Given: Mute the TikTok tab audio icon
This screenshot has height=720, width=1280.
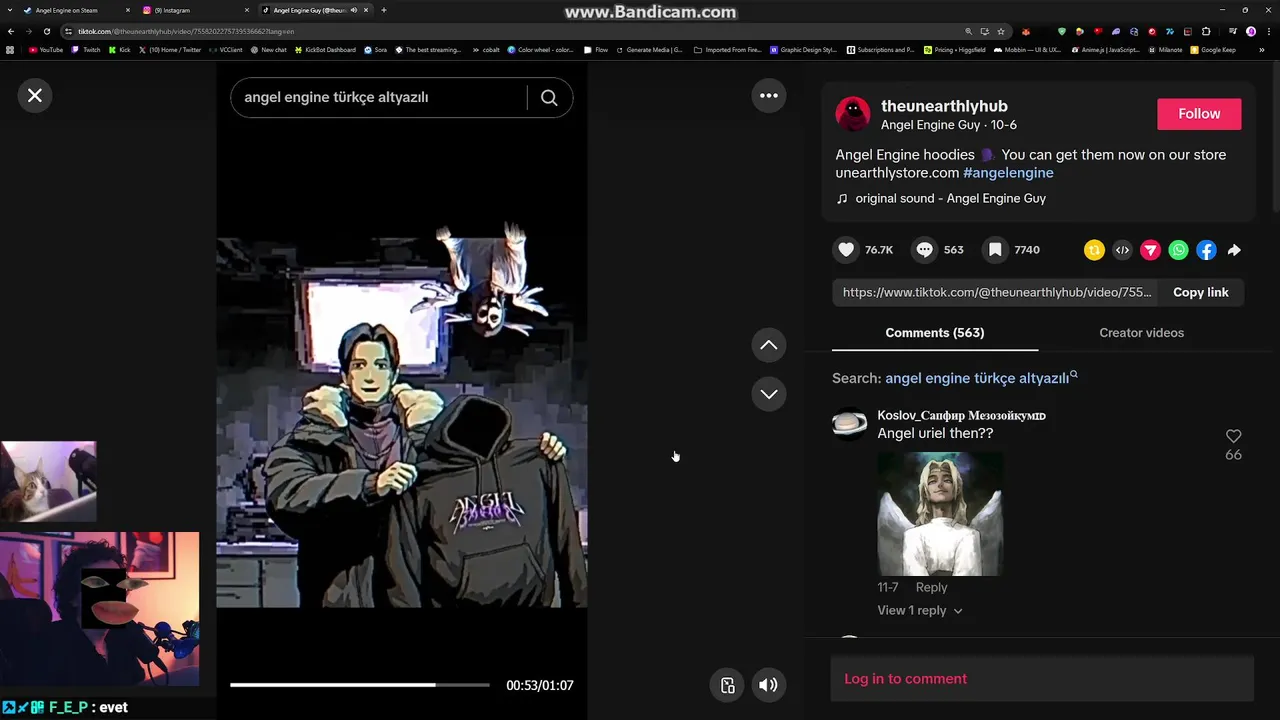Looking at the screenshot, I should (x=354, y=10).
